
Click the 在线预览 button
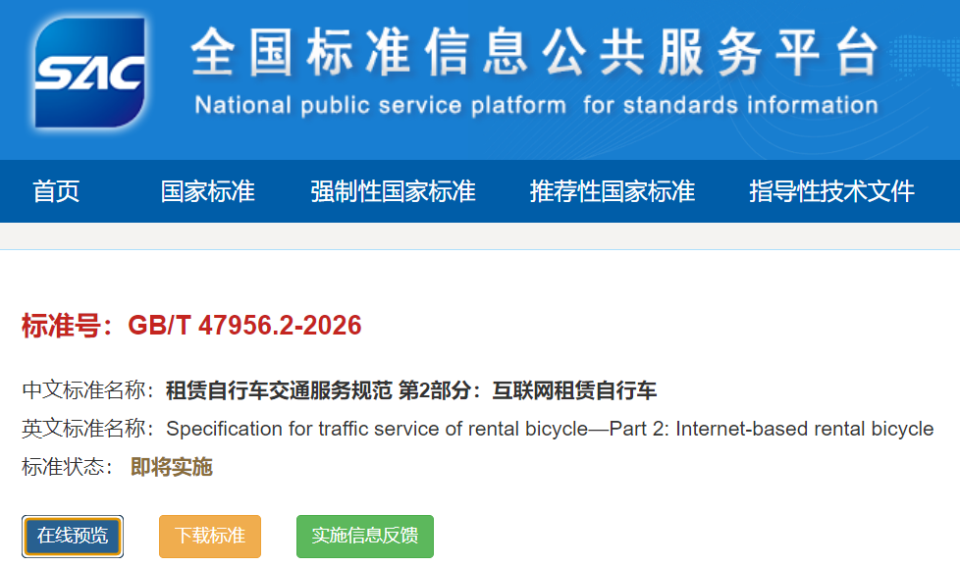click(72, 536)
